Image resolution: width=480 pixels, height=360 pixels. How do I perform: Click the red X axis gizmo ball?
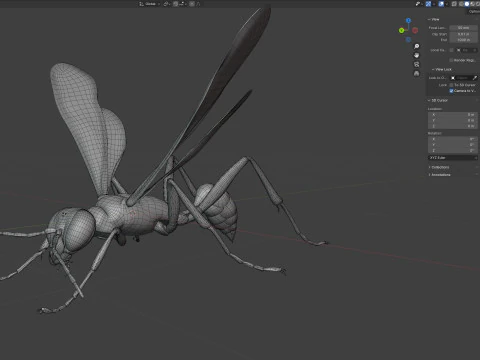(x=415, y=31)
